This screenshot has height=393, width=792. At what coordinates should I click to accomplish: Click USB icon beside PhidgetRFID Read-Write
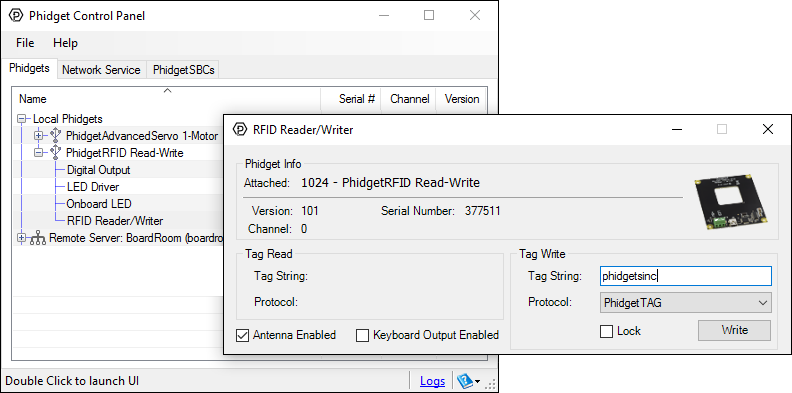click(56, 153)
